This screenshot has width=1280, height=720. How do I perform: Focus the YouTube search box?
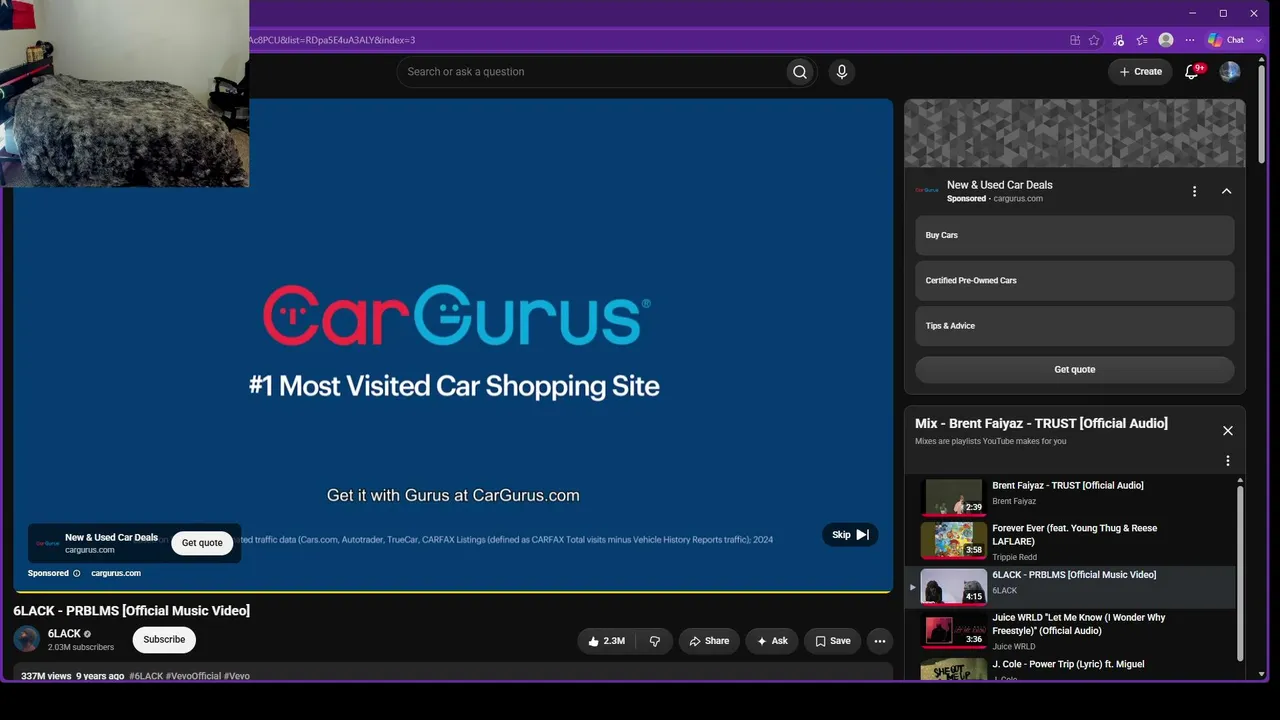tap(591, 72)
